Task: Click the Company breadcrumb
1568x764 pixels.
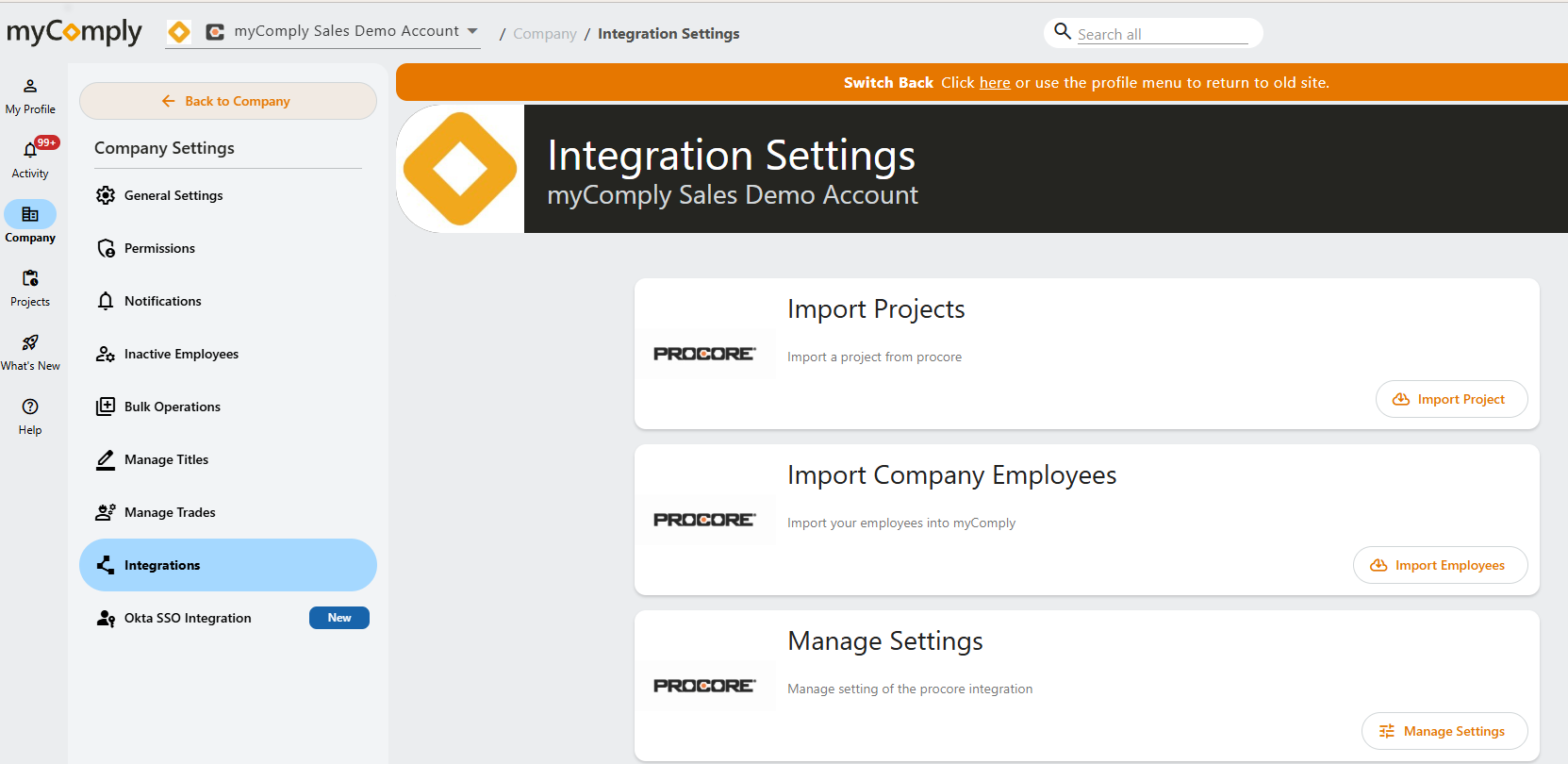Action: tap(545, 34)
